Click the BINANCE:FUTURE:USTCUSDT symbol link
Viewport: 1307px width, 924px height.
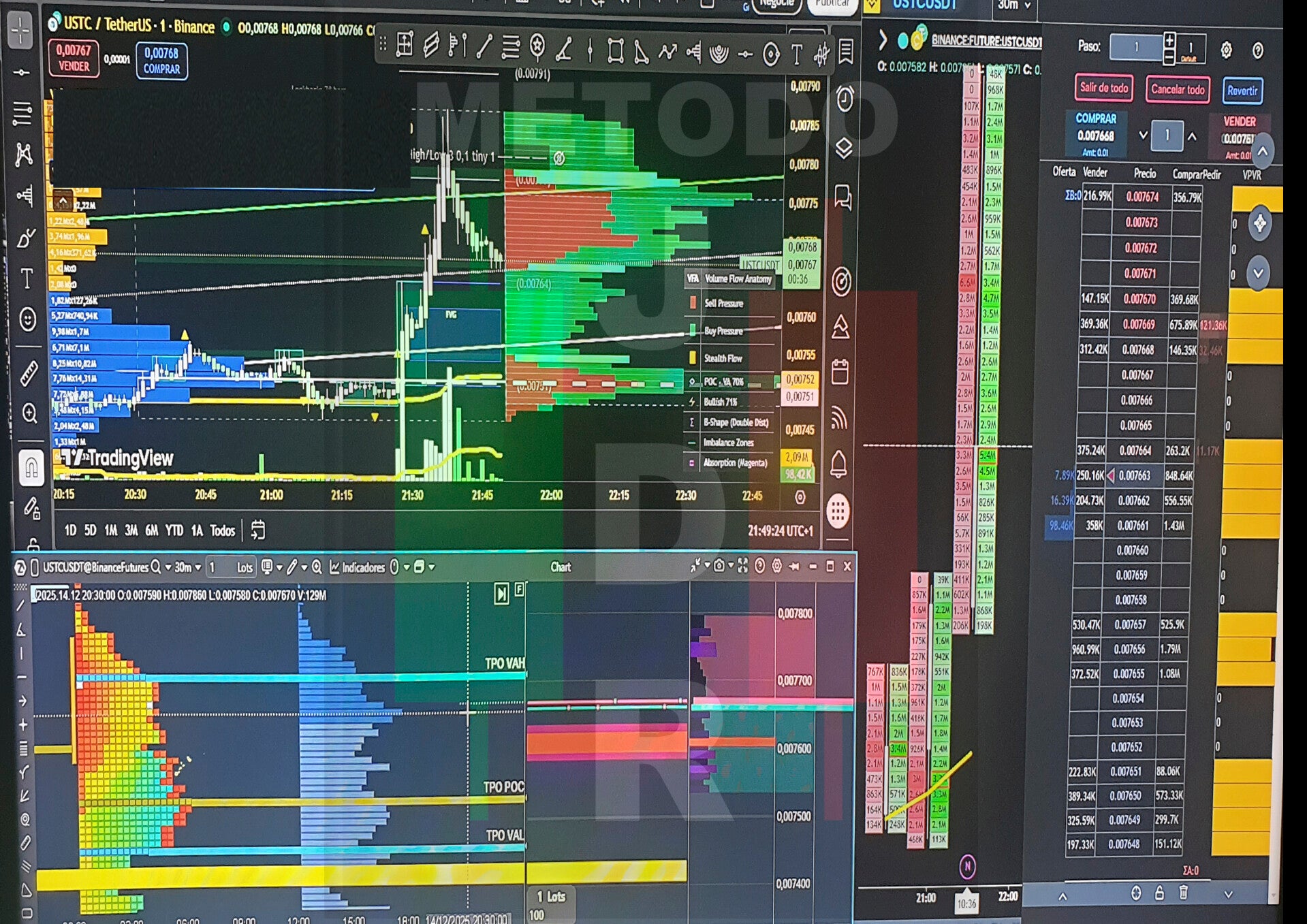pos(986,41)
